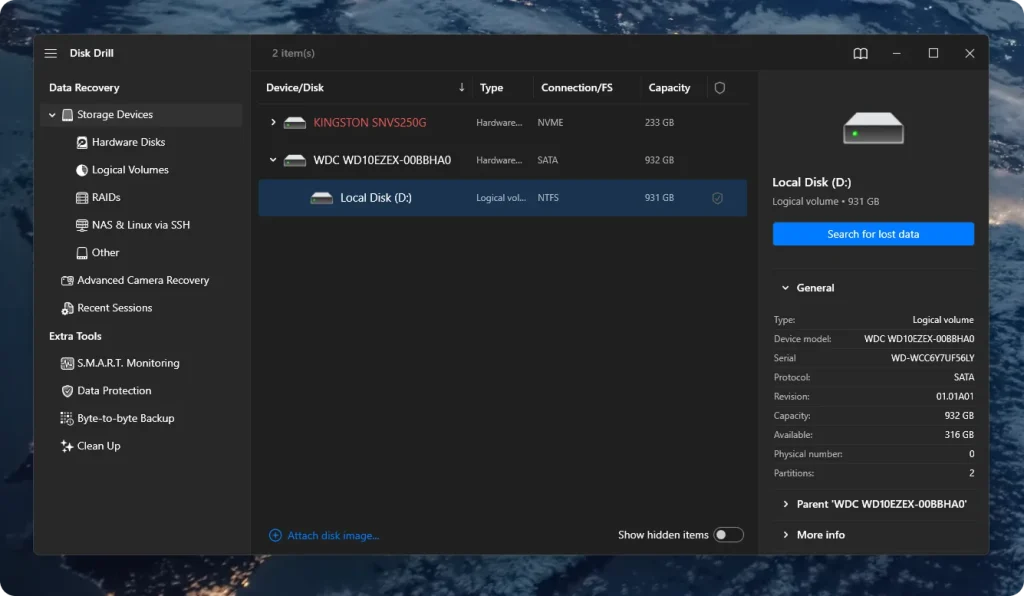The height and width of the screenshot is (596, 1024).
Task: Enable the Show hidden items switch
Action: [x=729, y=535]
